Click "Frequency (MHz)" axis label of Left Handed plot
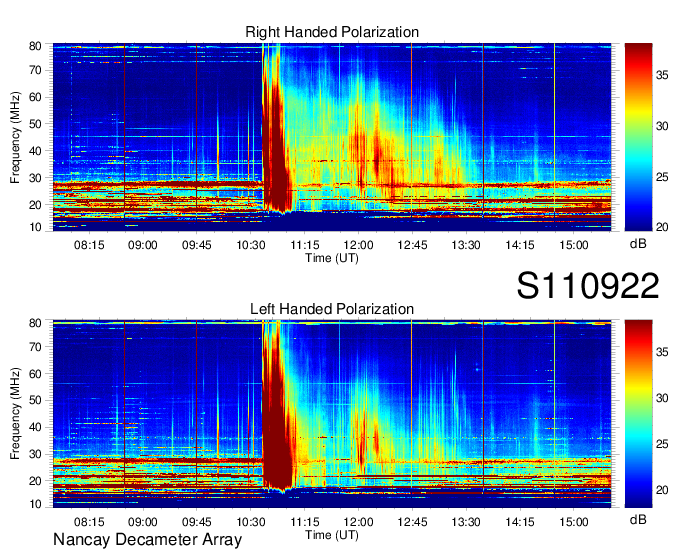The image size is (680, 552). pyautogui.click(x=15, y=414)
